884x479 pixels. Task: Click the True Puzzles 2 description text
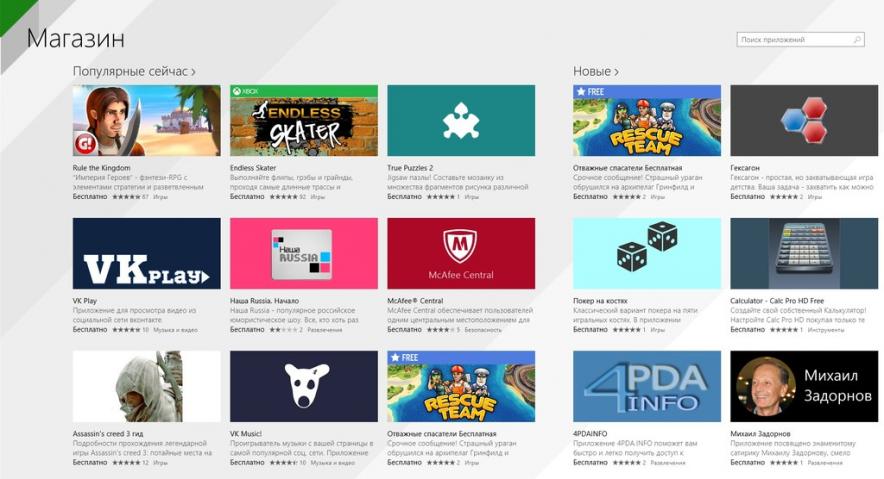point(457,182)
